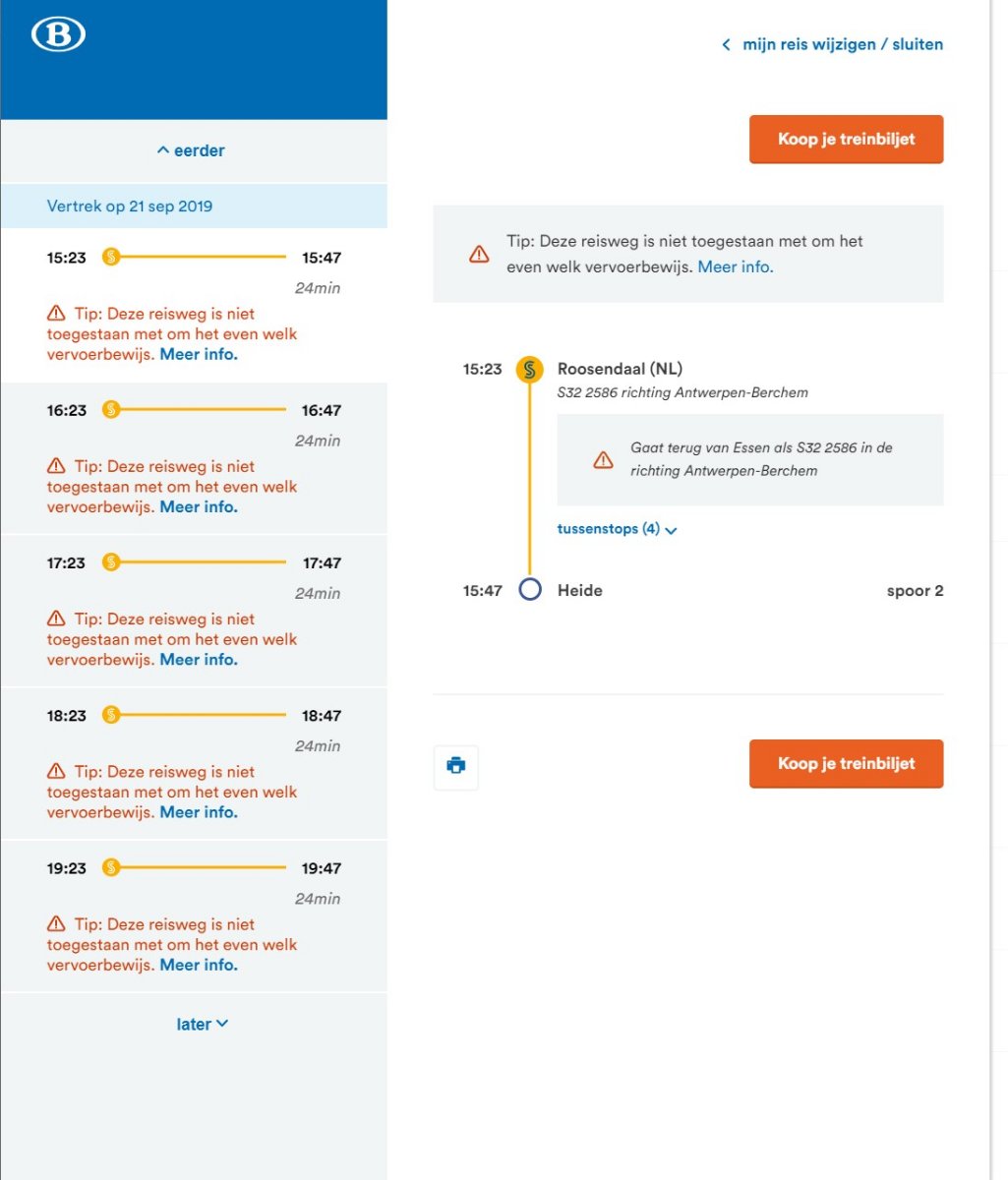
Task: Load later departures with later
Action: [202, 1024]
